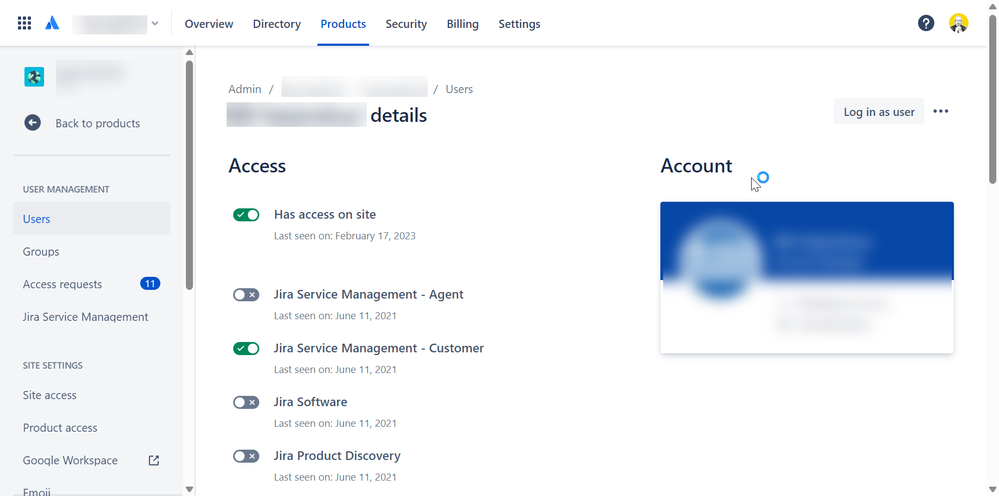
Task: Open the profile avatar menu
Action: coord(958,24)
